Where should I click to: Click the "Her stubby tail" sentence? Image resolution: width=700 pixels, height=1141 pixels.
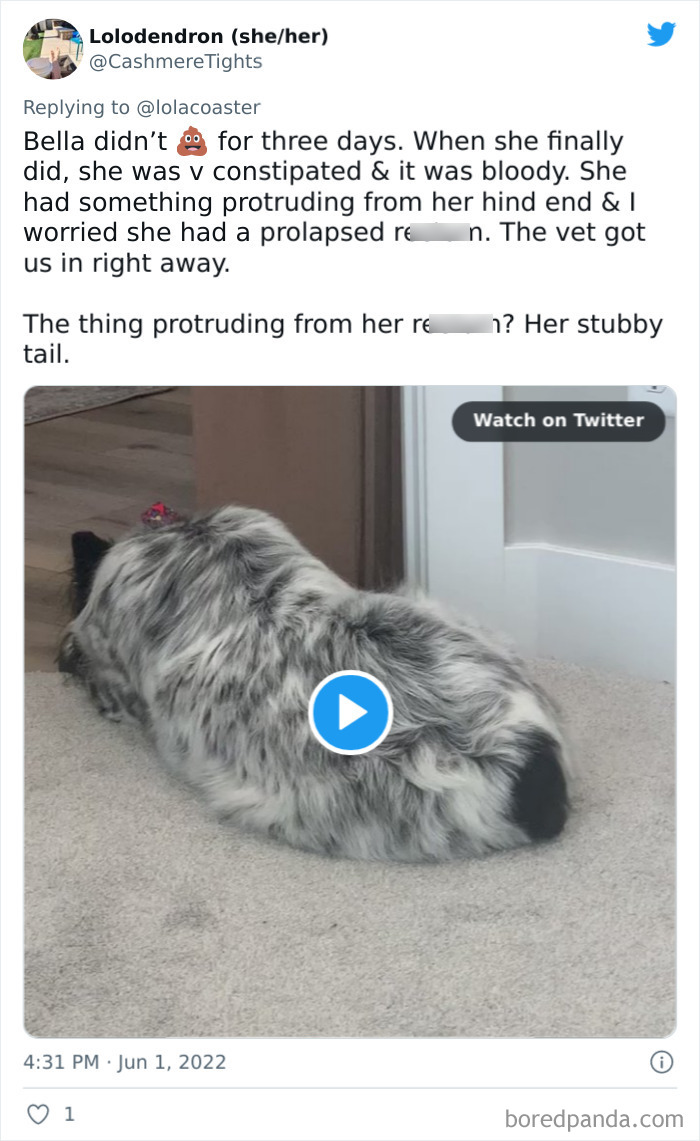click(x=343, y=338)
